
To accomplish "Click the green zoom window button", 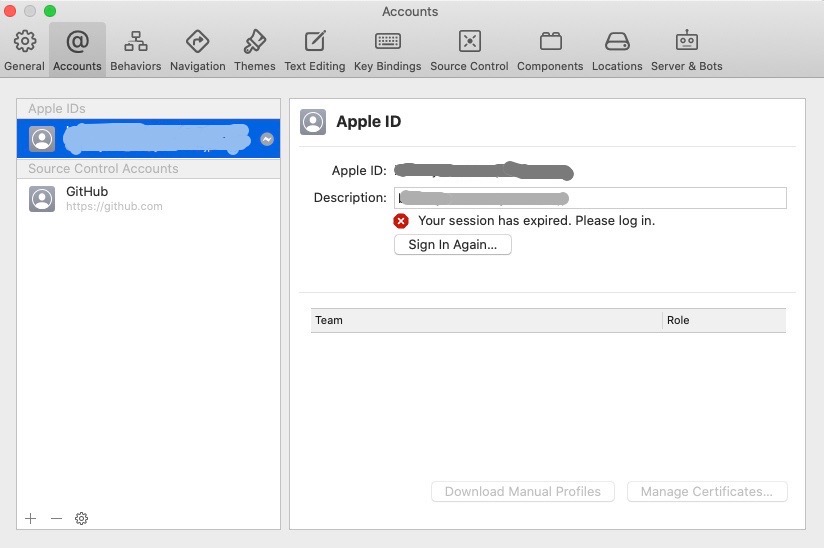I will (x=50, y=11).
